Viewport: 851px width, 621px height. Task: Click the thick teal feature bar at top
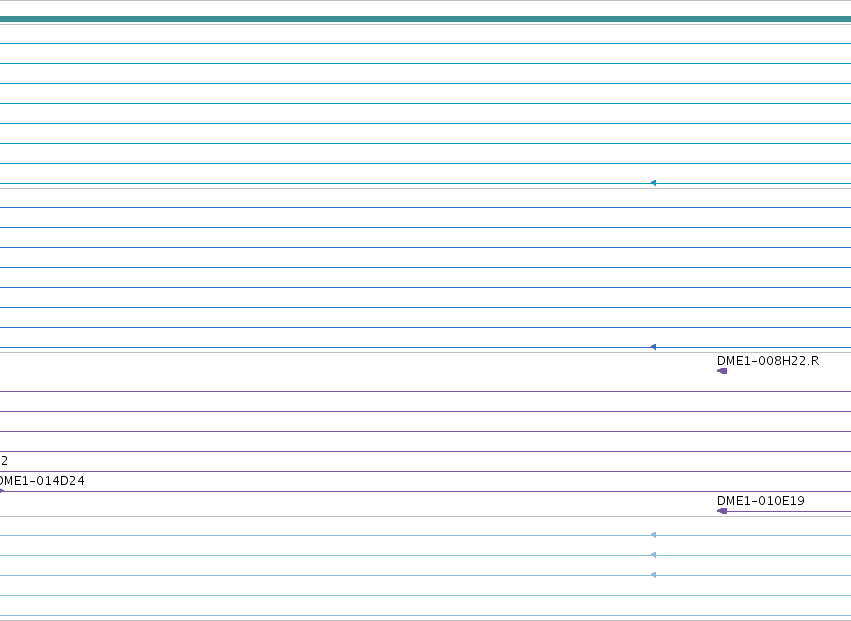pos(426,19)
